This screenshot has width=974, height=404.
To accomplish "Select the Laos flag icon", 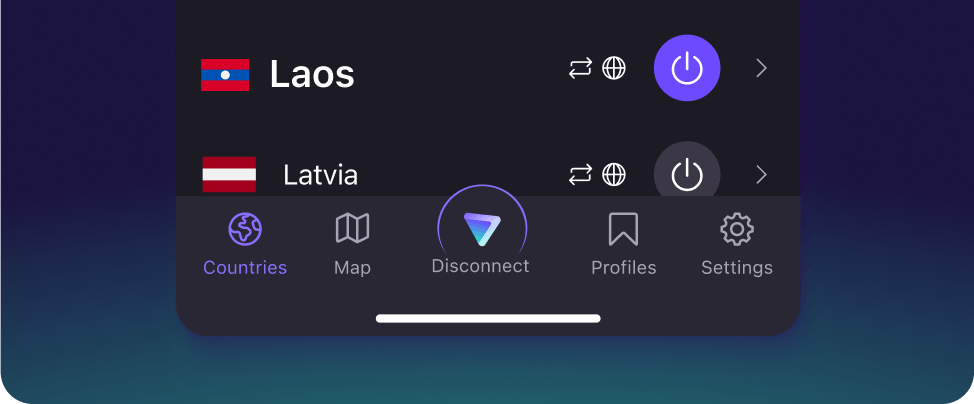I will pos(225,75).
